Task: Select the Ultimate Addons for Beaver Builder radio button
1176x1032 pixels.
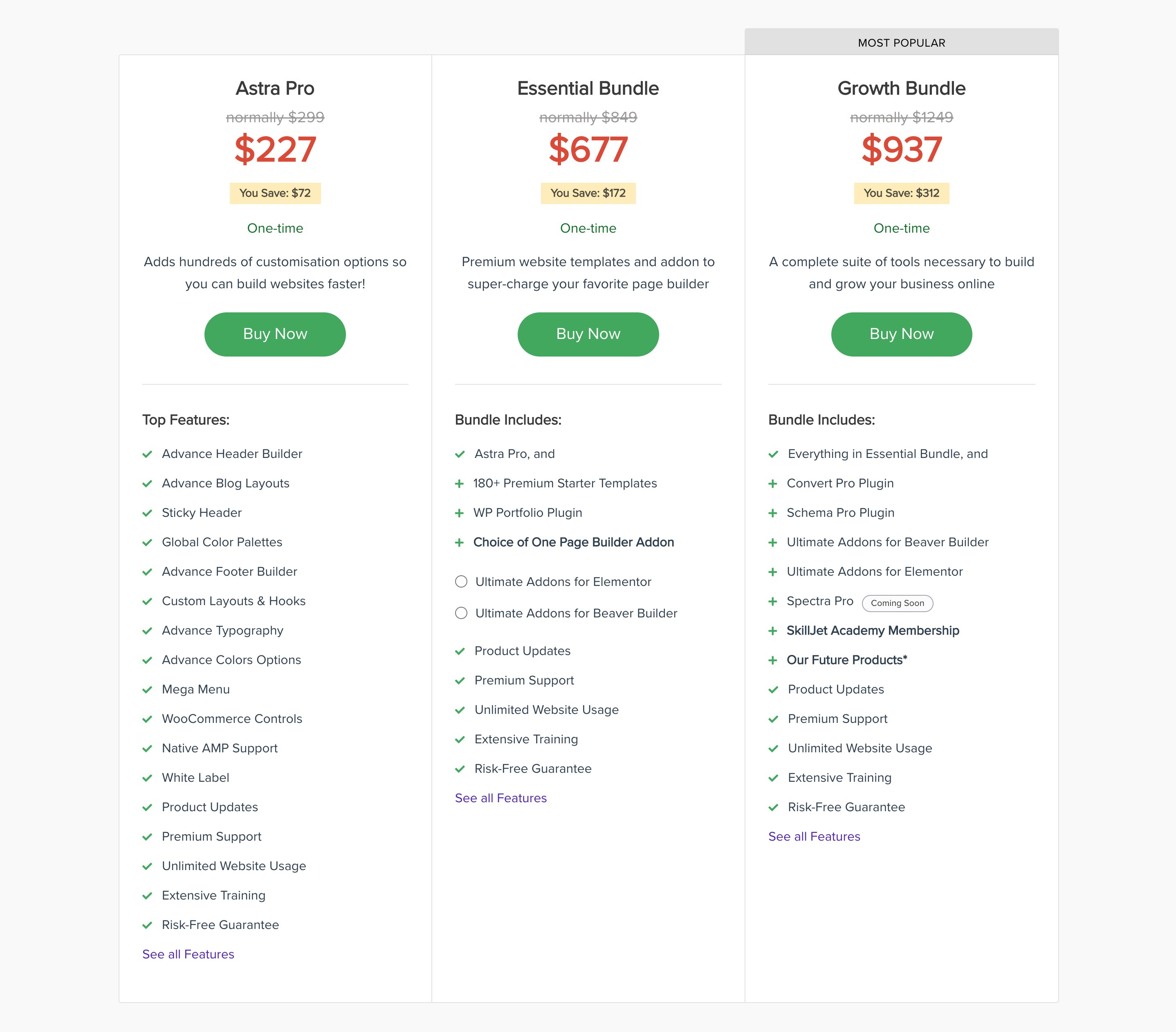Action: [461, 613]
